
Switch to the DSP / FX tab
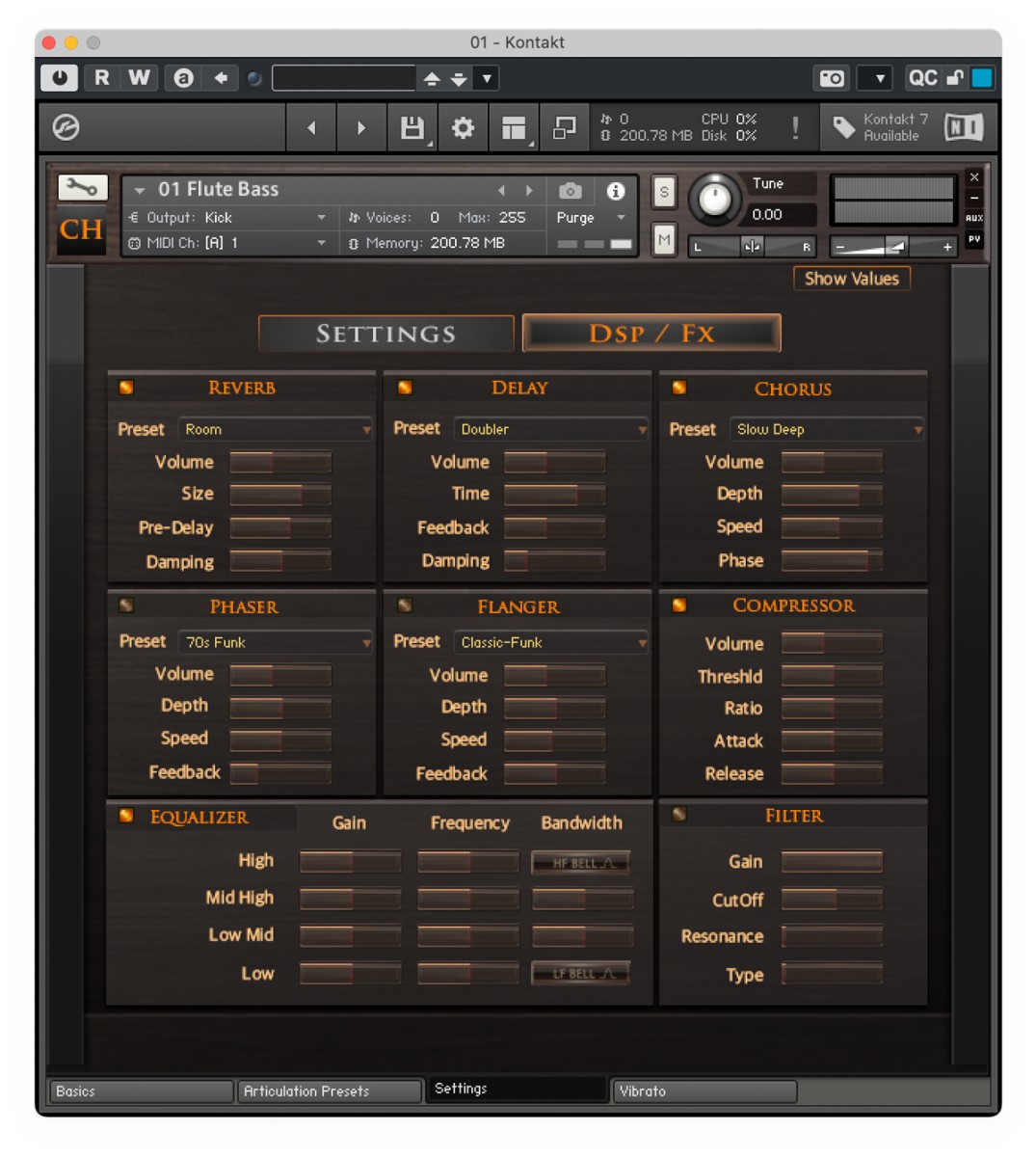(x=651, y=333)
